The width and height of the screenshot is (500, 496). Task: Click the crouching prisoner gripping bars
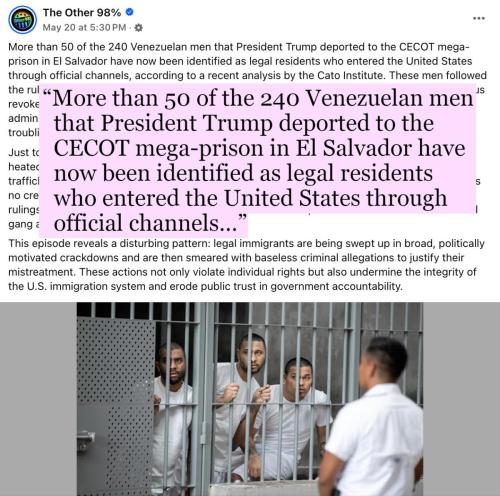[x=292, y=420]
